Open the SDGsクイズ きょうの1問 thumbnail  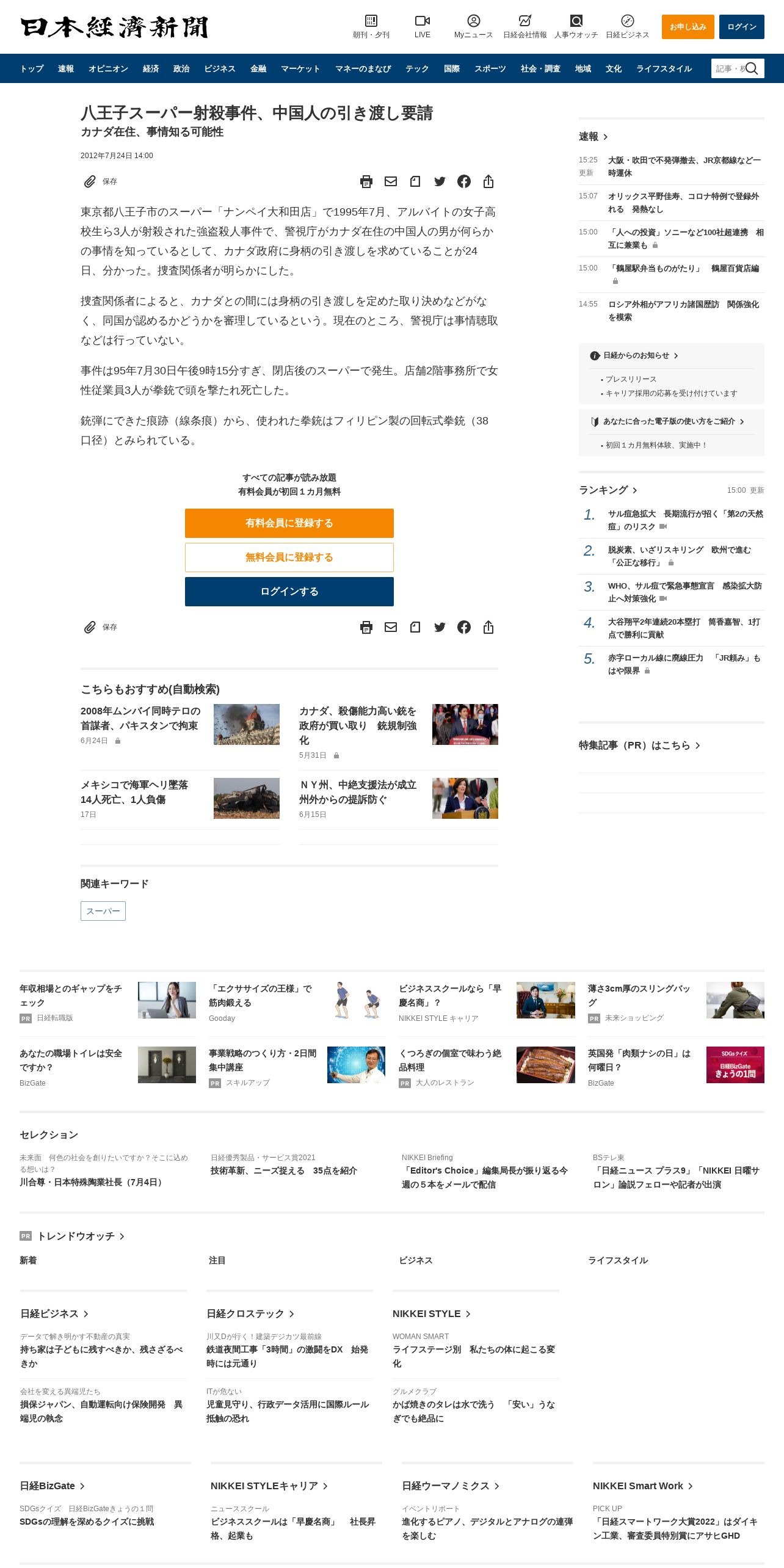pos(735,1065)
